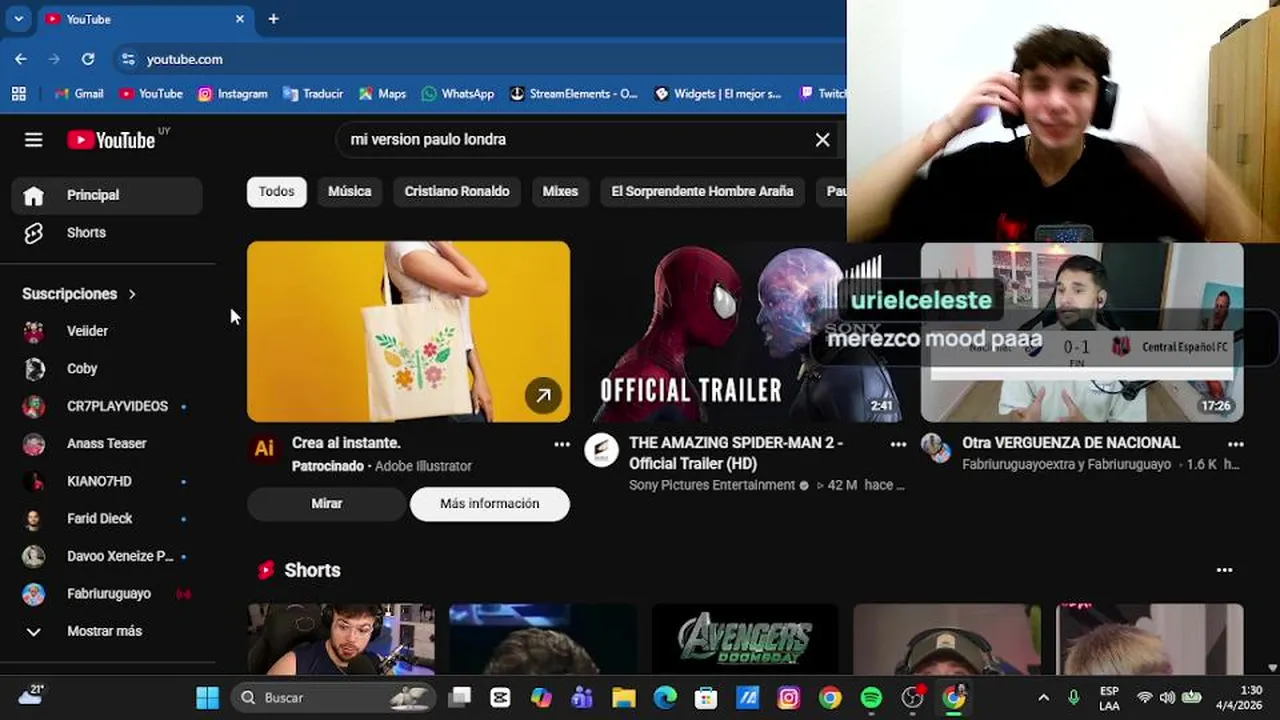1280x720 pixels.
Task: Select the Cristiano Ronaldo filter chip
Action: [x=457, y=191]
